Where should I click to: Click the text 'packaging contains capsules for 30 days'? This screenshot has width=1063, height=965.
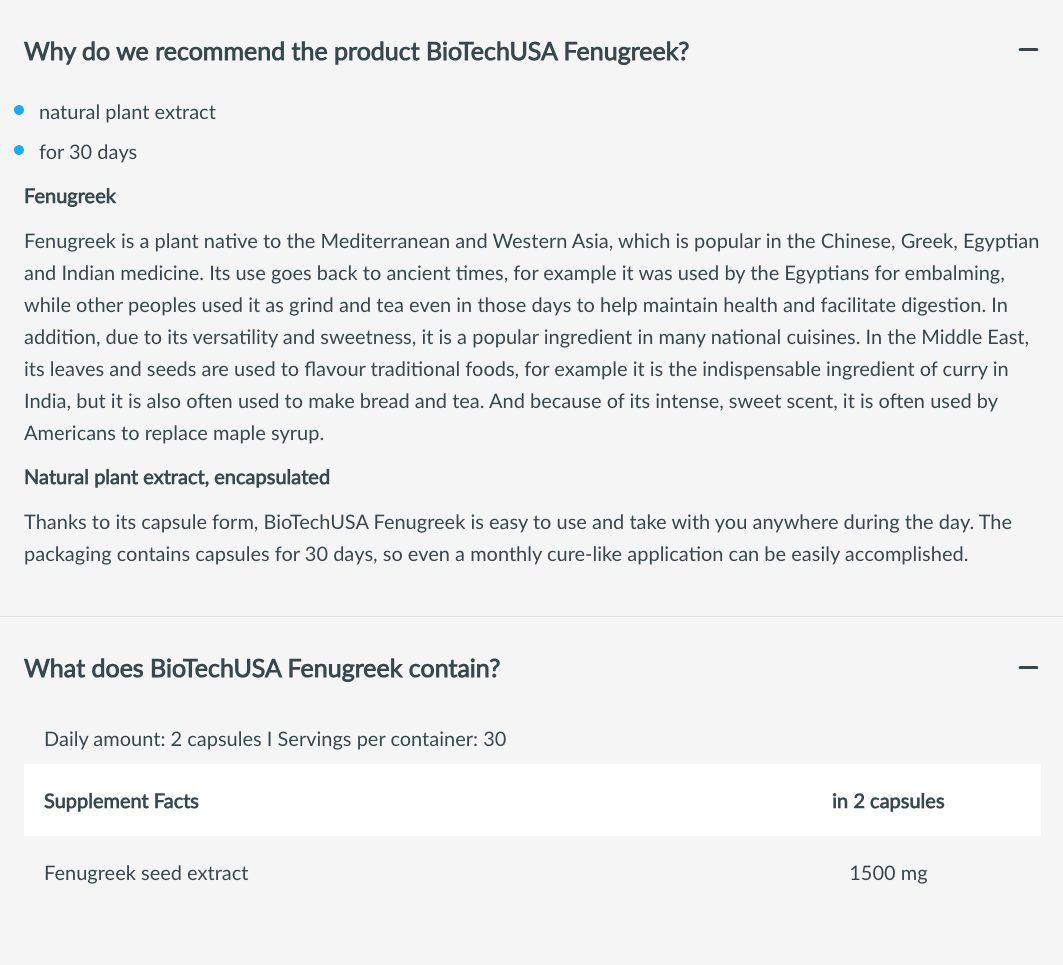(199, 555)
